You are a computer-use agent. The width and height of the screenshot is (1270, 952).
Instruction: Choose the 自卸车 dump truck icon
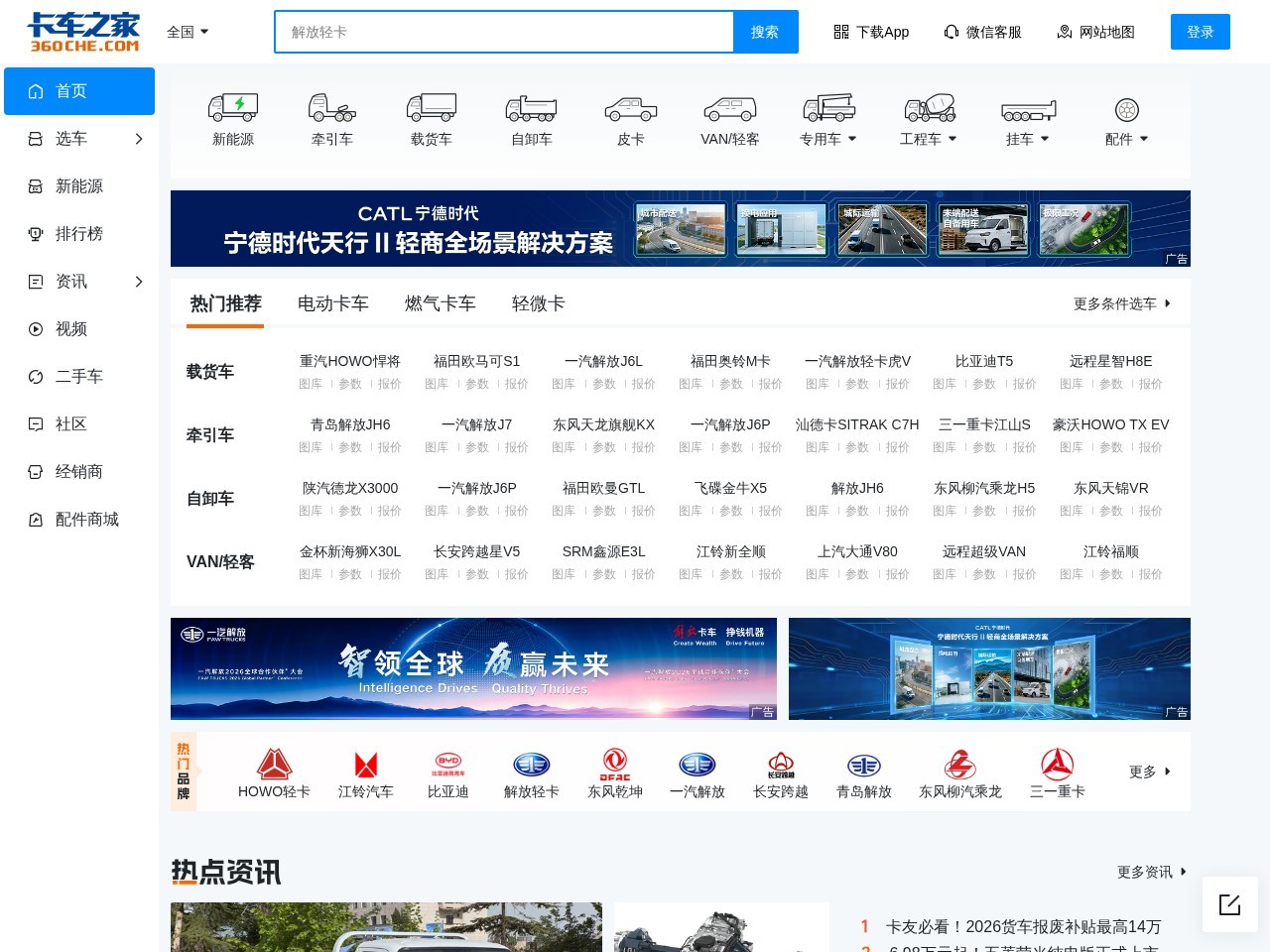(532, 107)
